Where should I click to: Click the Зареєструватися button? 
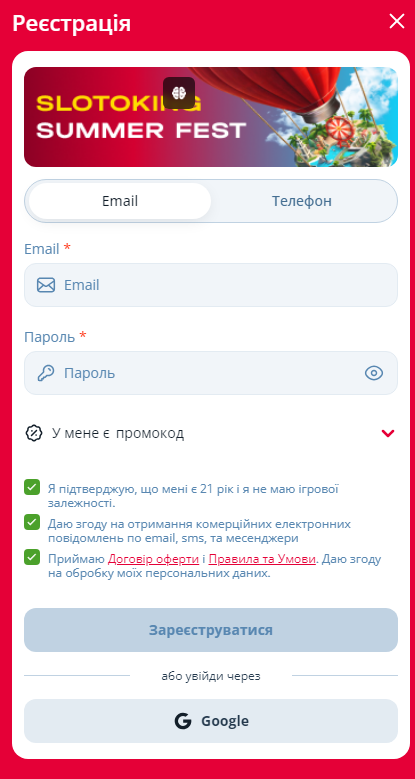click(x=211, y=630)
